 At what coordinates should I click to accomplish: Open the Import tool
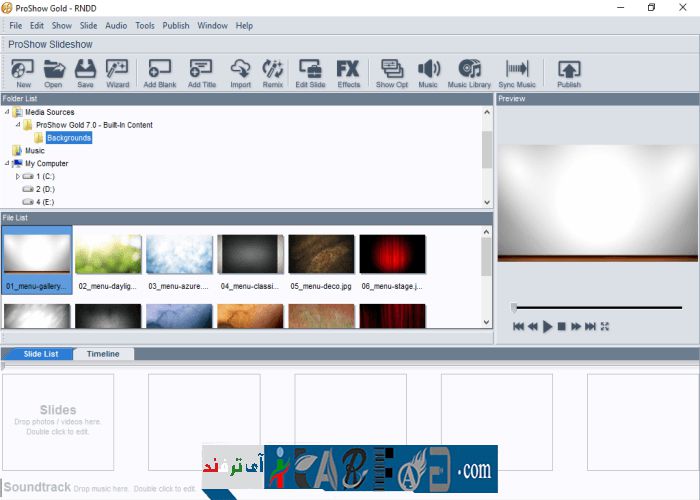[240, 73]
